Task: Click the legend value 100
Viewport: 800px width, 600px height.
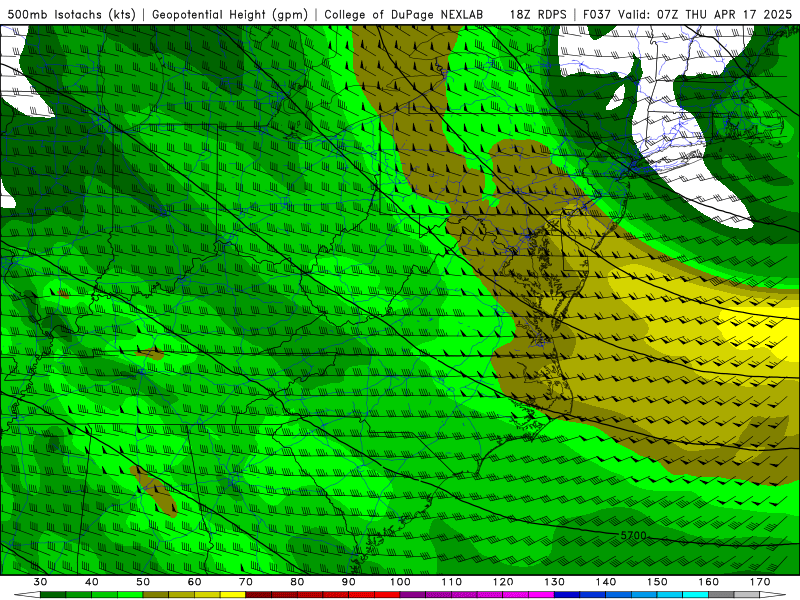Action: pos(400,582)
